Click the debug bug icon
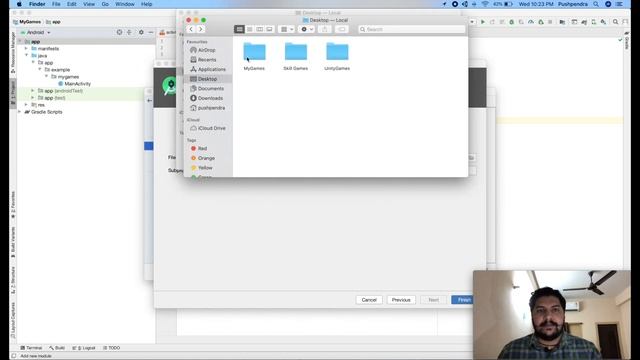Image resolution: width=640 pixels, height=360 pixels. coord(511,22)
